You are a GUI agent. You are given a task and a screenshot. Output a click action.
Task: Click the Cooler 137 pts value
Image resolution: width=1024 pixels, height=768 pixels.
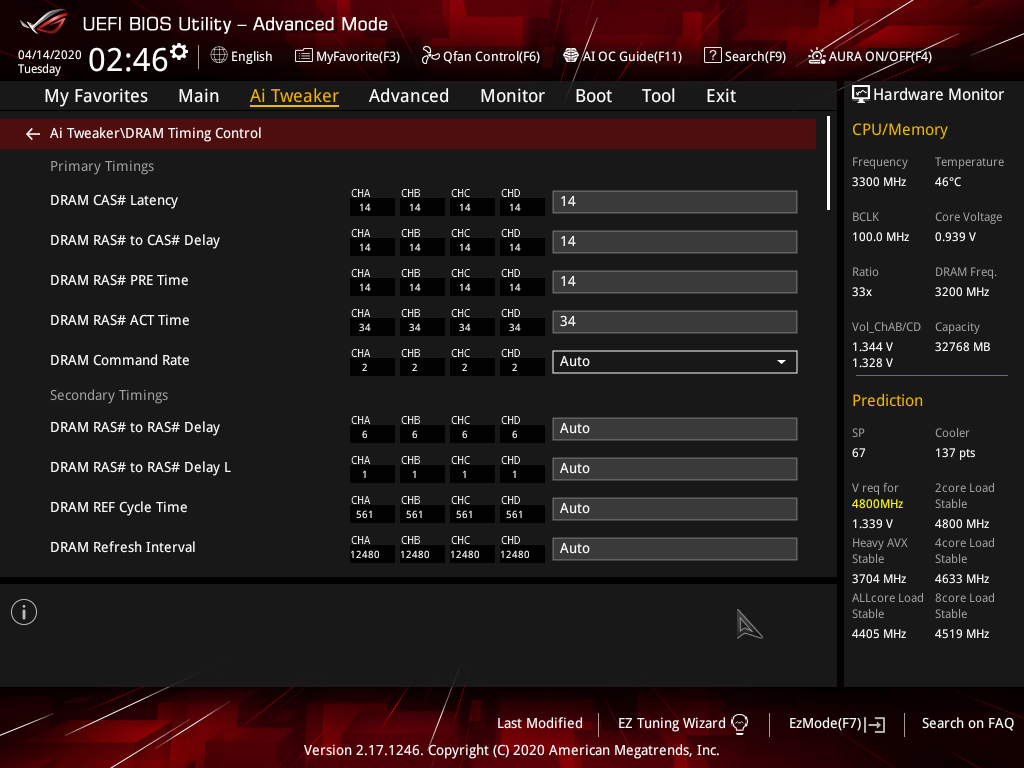(x=954, y=453)
